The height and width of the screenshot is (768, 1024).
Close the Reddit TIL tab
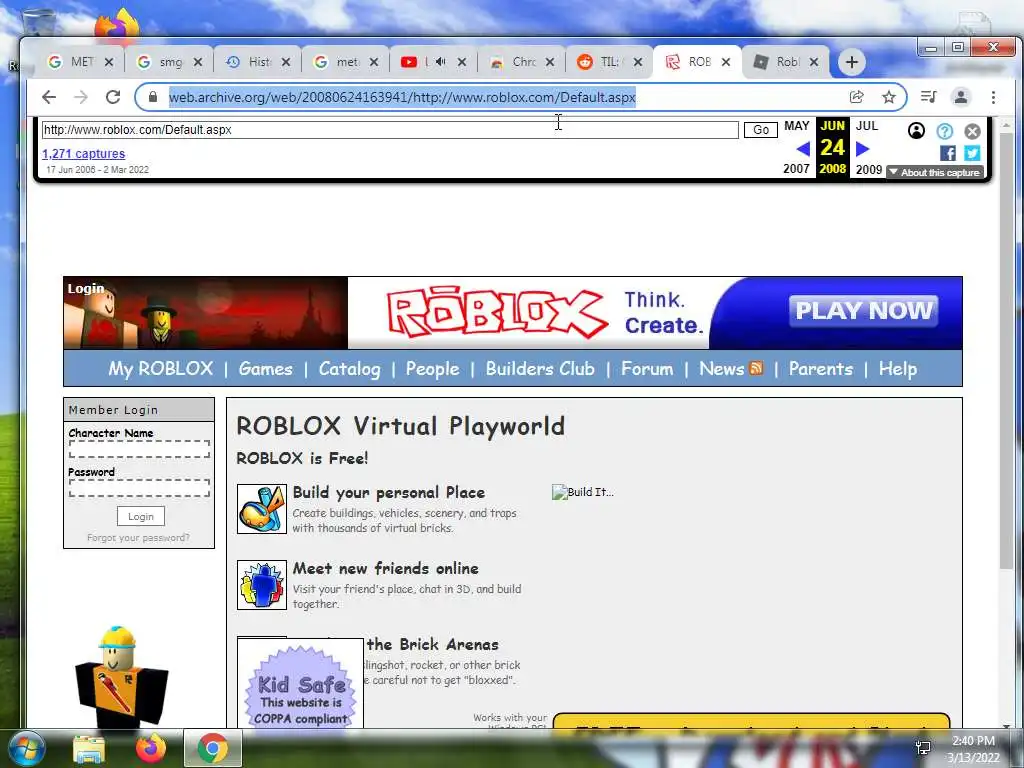(x=638, y=62)
